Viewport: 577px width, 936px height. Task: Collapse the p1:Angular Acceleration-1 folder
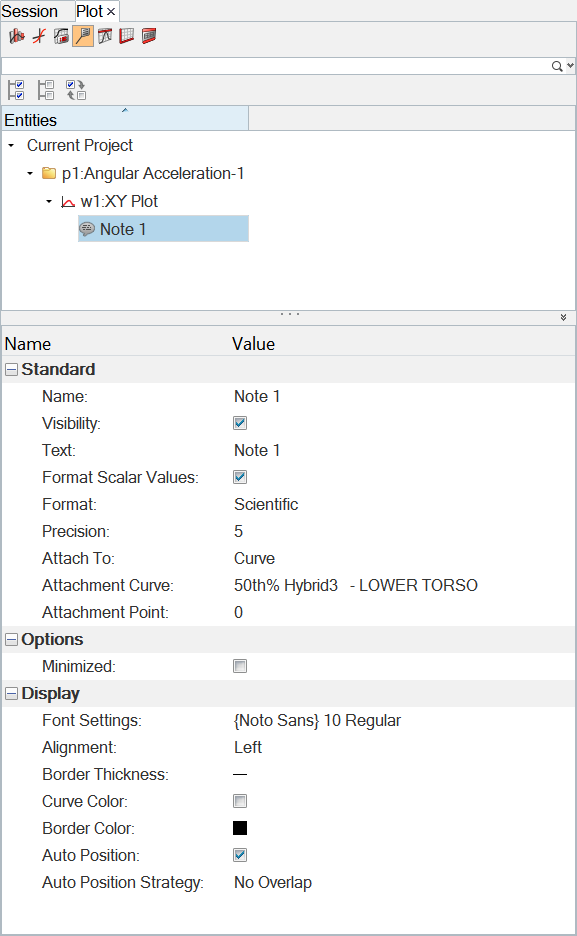point(30,174)
